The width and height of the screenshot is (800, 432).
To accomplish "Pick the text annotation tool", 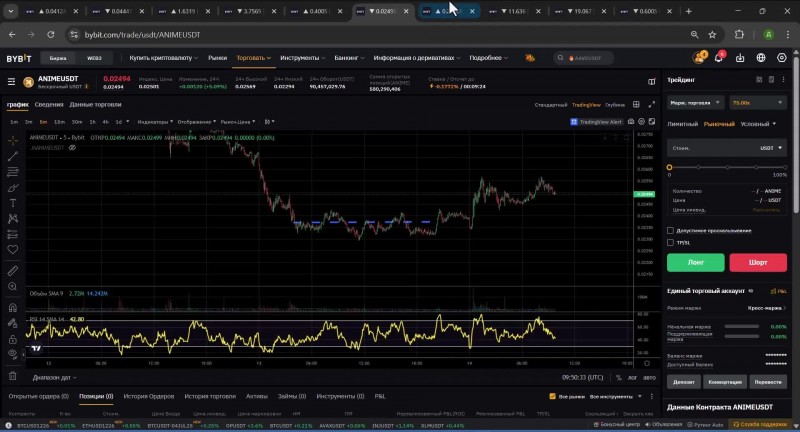I will 13,202.
